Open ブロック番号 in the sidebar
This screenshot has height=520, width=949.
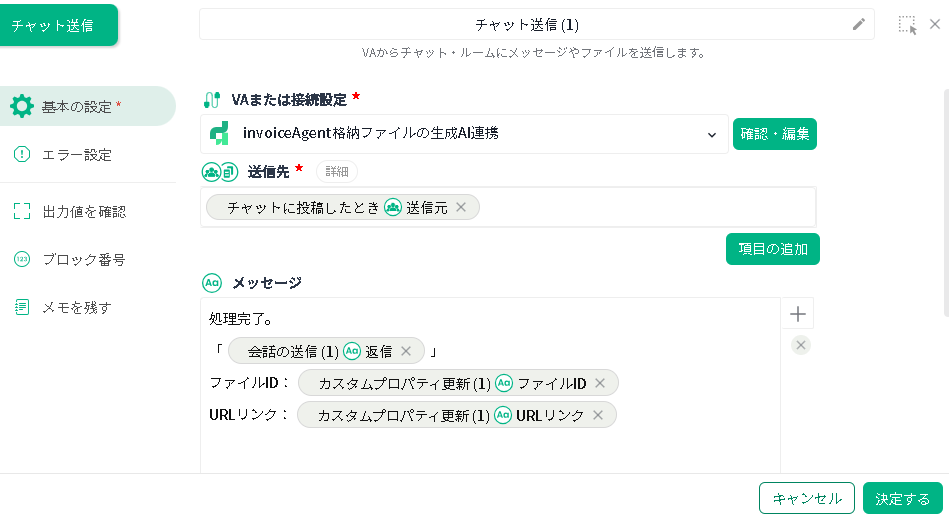click(x=84, y=260)
